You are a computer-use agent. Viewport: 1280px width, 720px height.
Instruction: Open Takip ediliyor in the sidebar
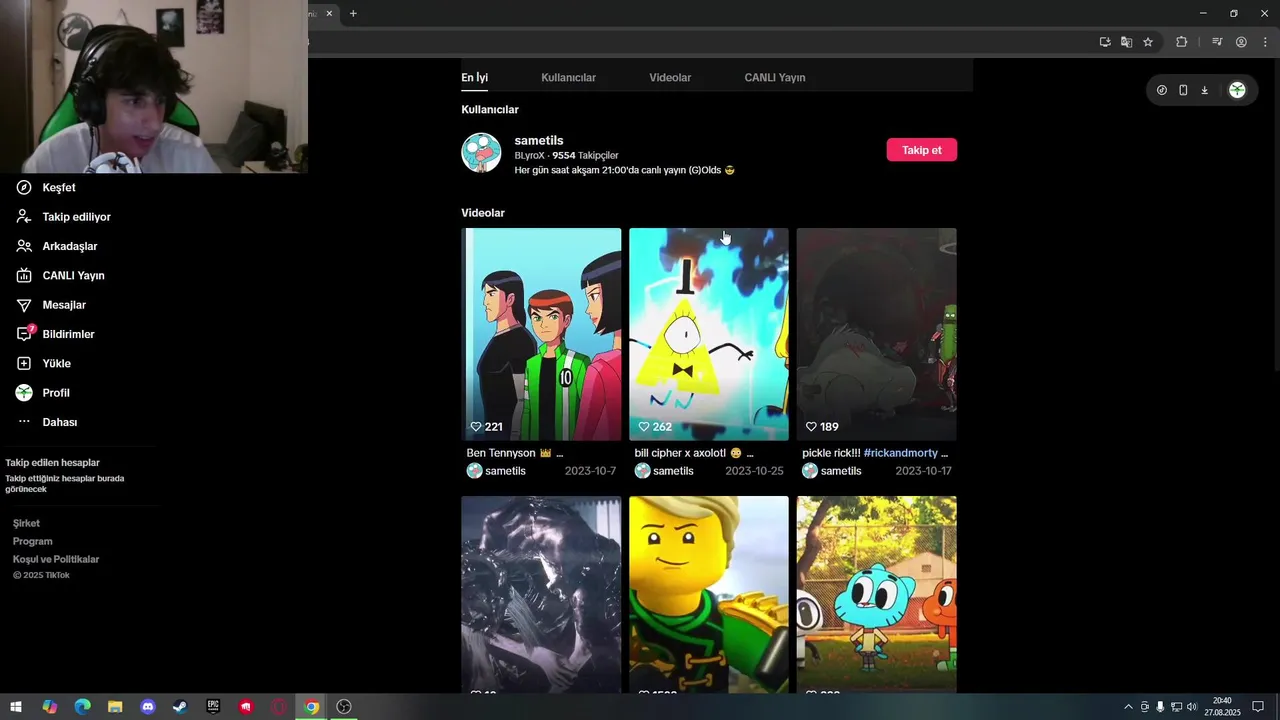tap(75, 217)
